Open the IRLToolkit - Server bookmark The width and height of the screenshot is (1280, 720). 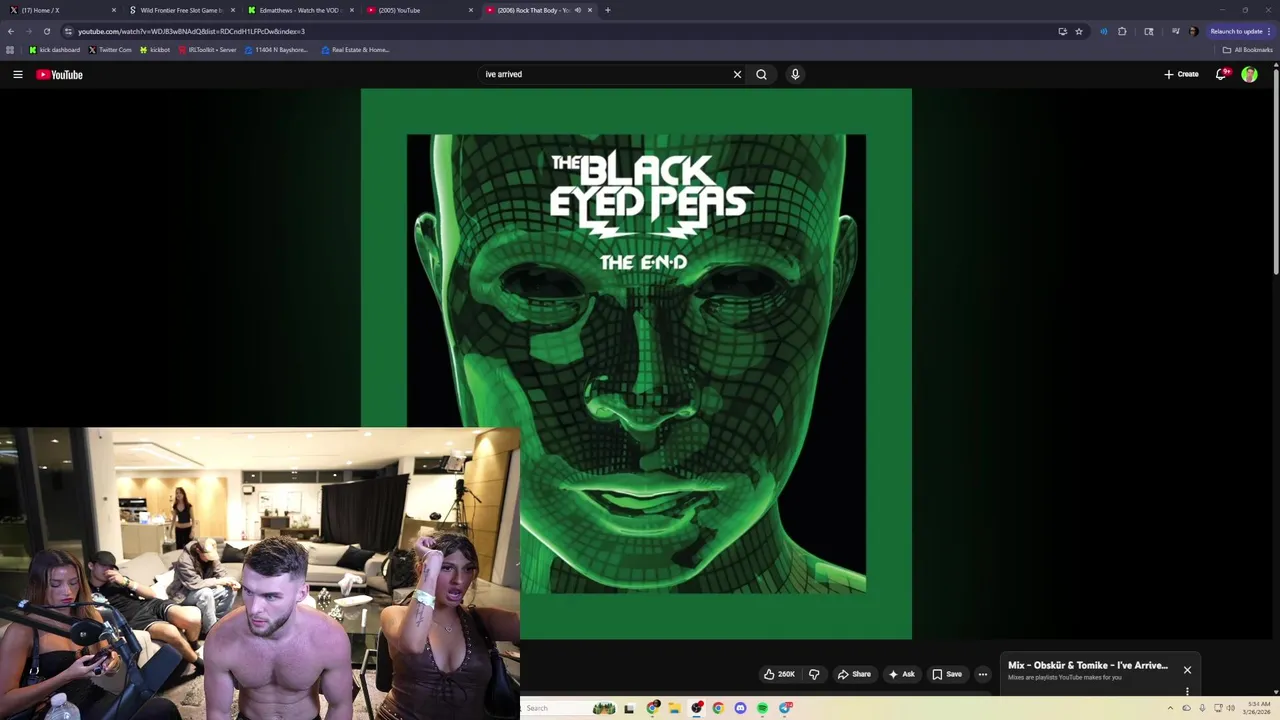click(207, 49)
